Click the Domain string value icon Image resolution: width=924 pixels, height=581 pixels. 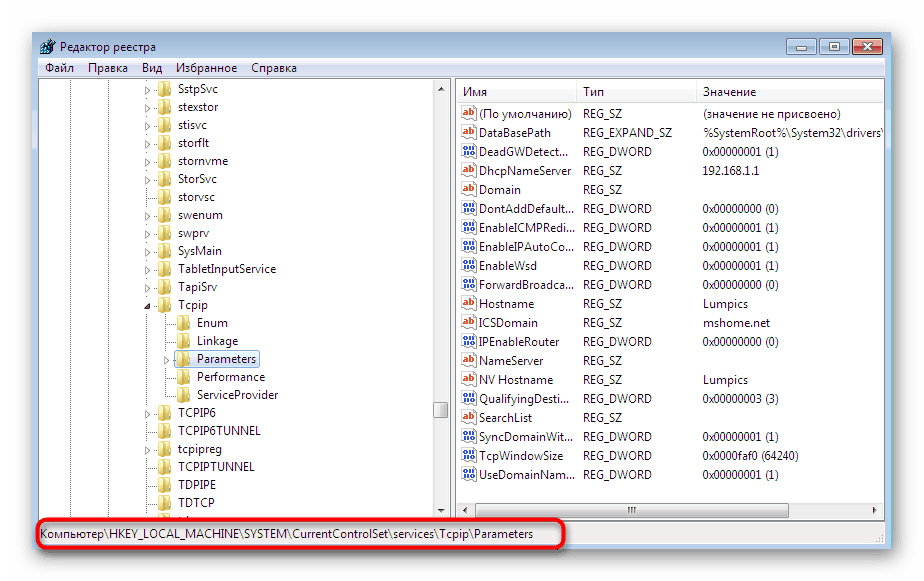click(x=468, y=189)
